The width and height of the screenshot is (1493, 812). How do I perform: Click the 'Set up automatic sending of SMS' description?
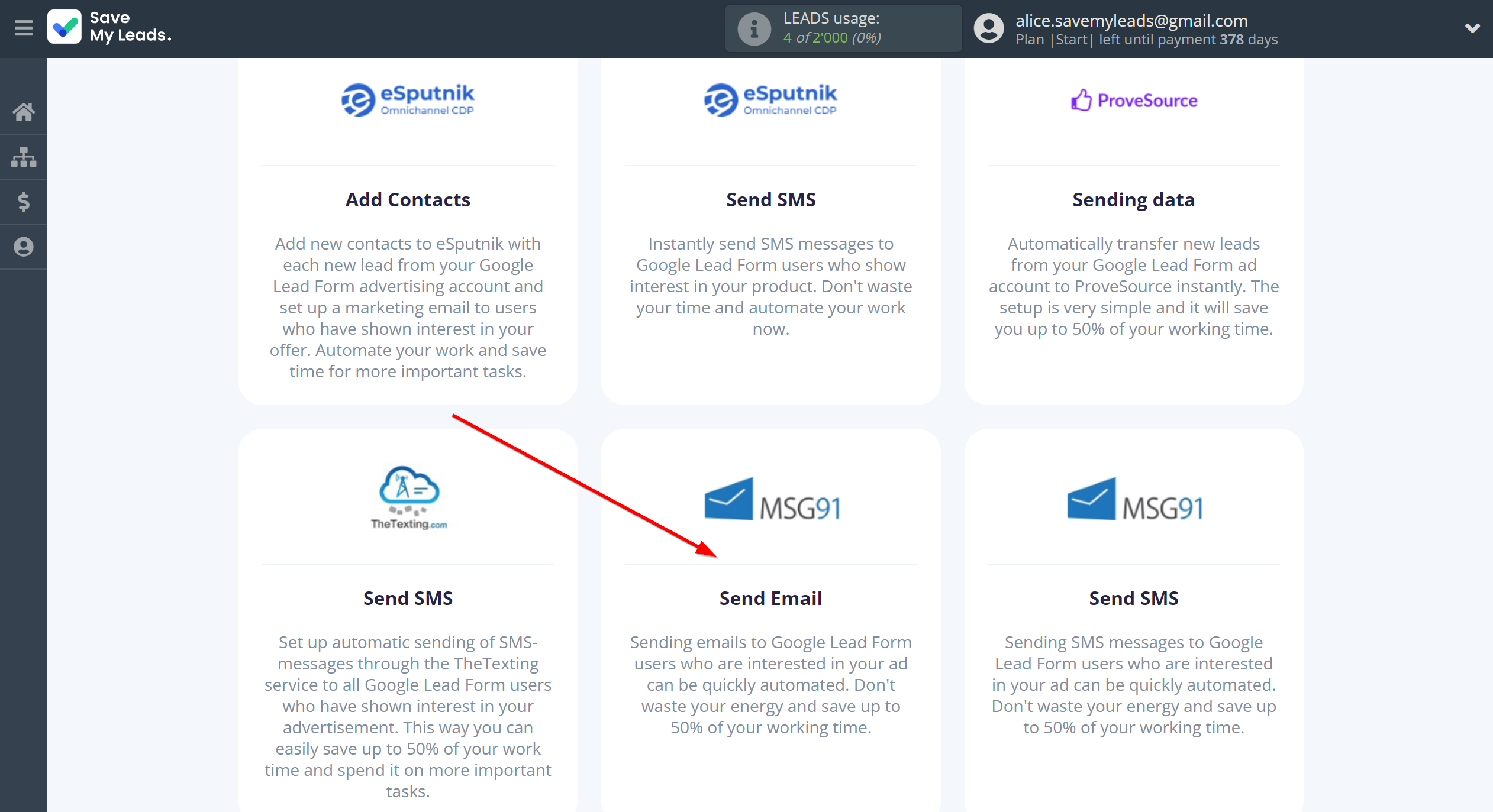pyautogui.click(x=408, y=716)
